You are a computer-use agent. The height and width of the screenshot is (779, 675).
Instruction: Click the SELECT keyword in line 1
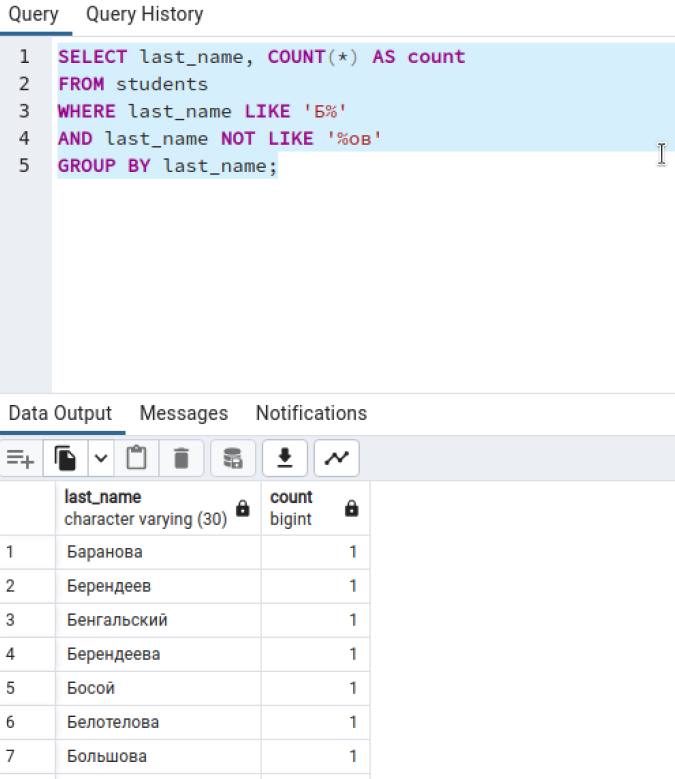[x=92, y=57]
